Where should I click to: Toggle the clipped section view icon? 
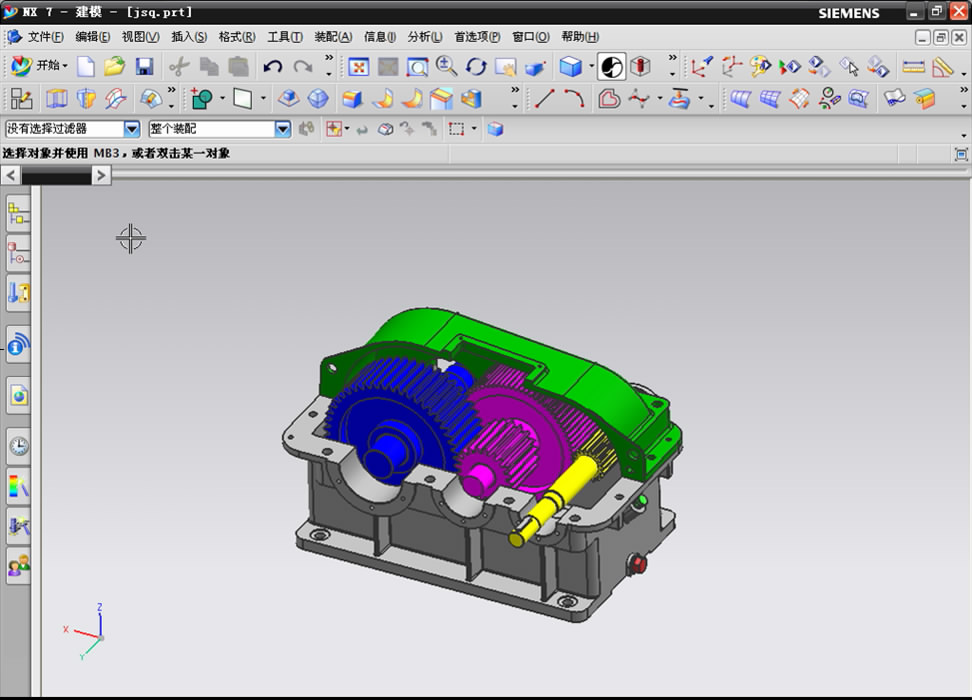pos(640,67)
